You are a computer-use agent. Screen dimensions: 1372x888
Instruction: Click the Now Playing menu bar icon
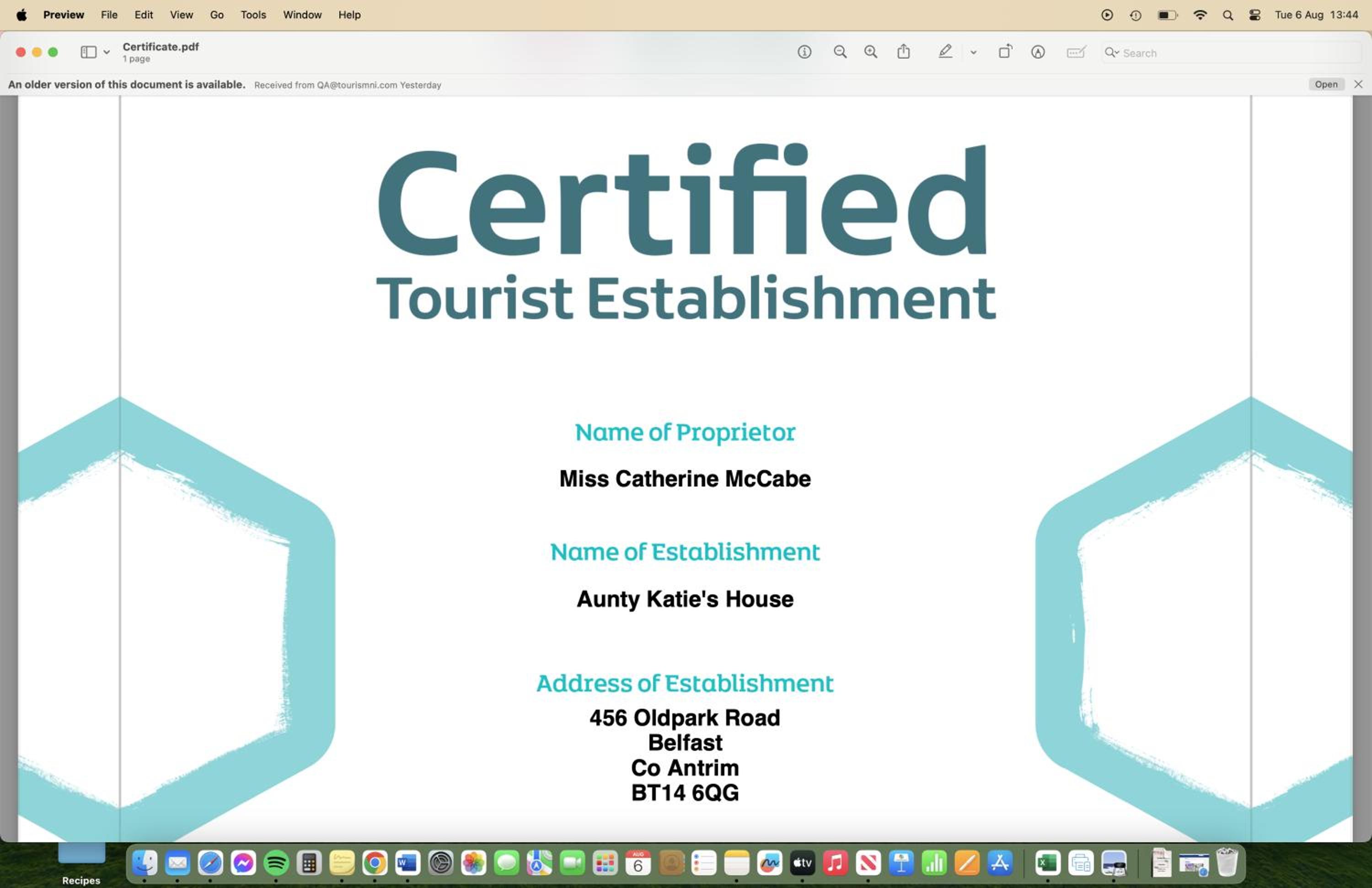tap(1106, 16)
